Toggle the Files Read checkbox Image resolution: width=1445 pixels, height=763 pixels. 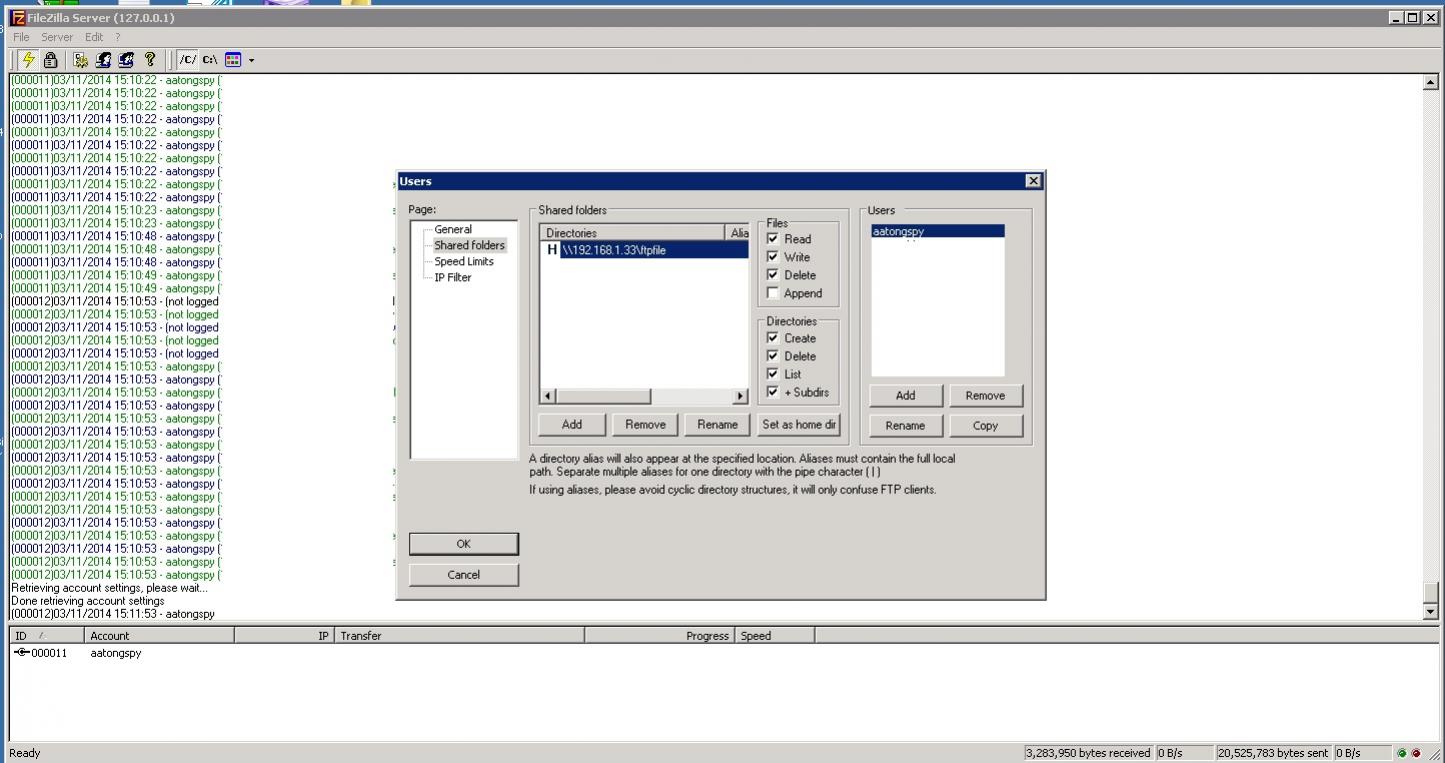tap(772, 239)
